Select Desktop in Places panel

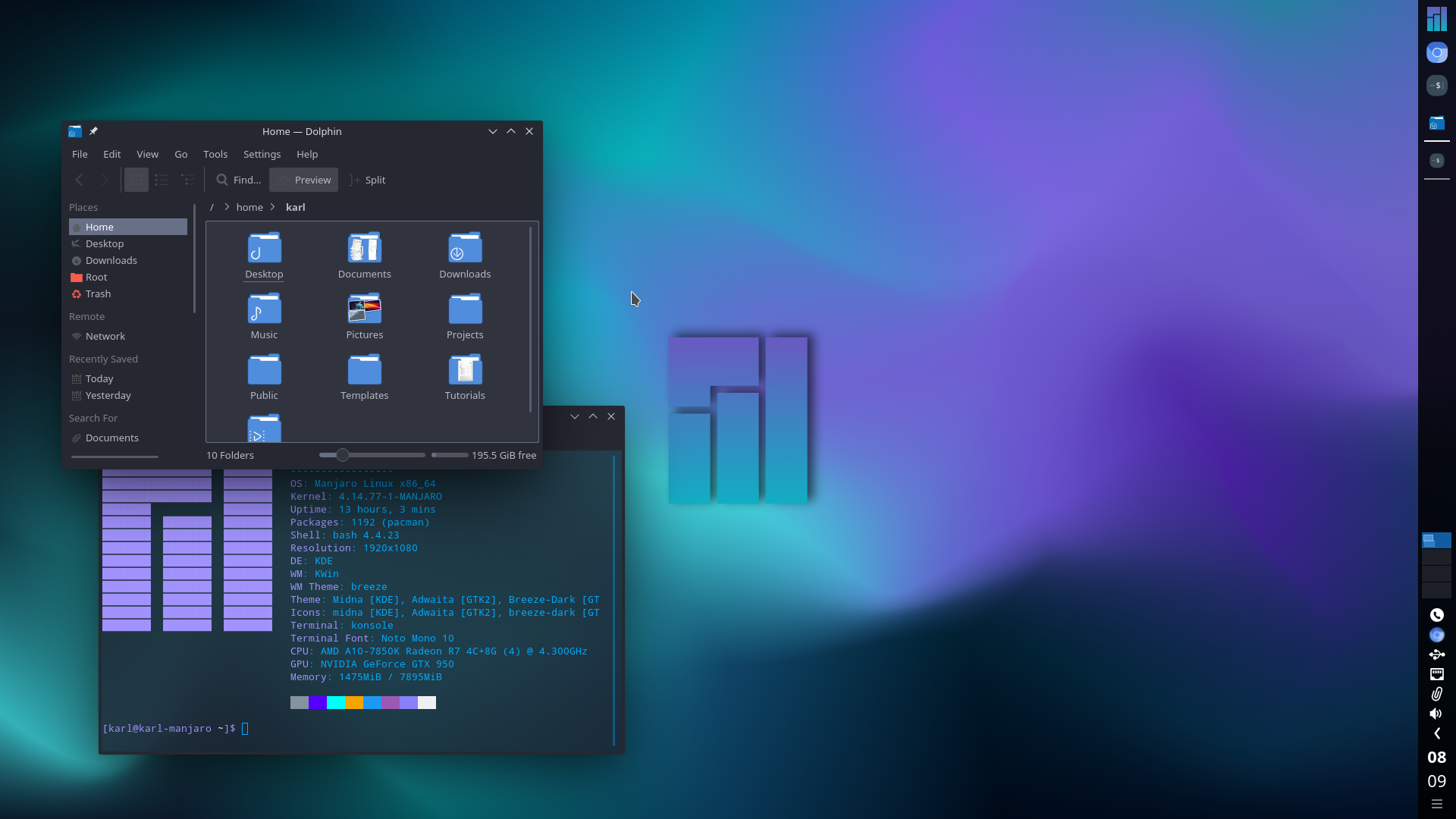point(128,243)
